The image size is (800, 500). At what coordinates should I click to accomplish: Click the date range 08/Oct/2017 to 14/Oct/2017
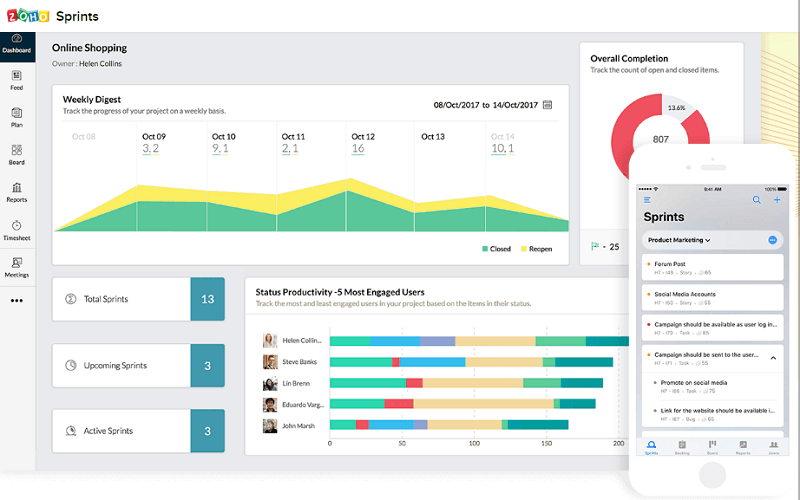(x=486, y=105)
